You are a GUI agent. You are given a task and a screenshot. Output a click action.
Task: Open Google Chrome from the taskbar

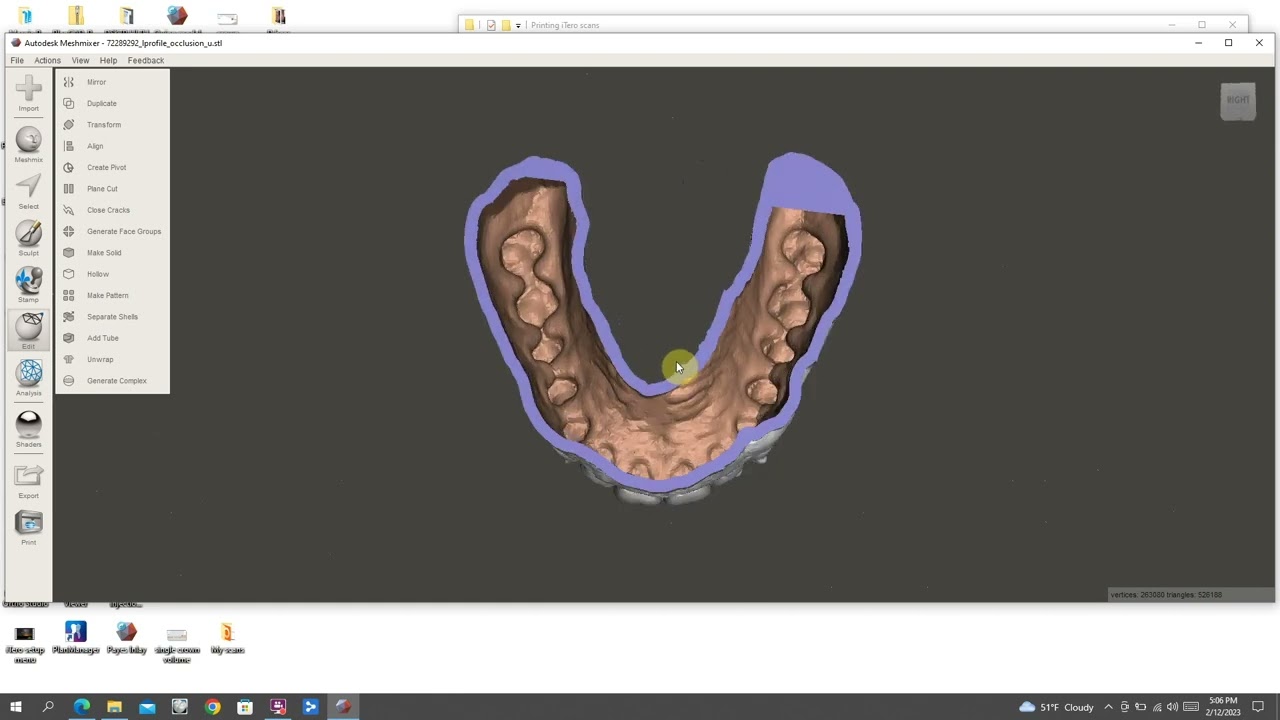pyautogui.click(x=212, y=707)
